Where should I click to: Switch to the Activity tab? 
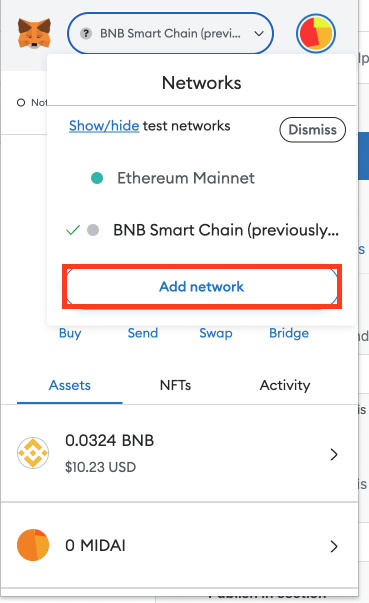[x=285, y=385]
